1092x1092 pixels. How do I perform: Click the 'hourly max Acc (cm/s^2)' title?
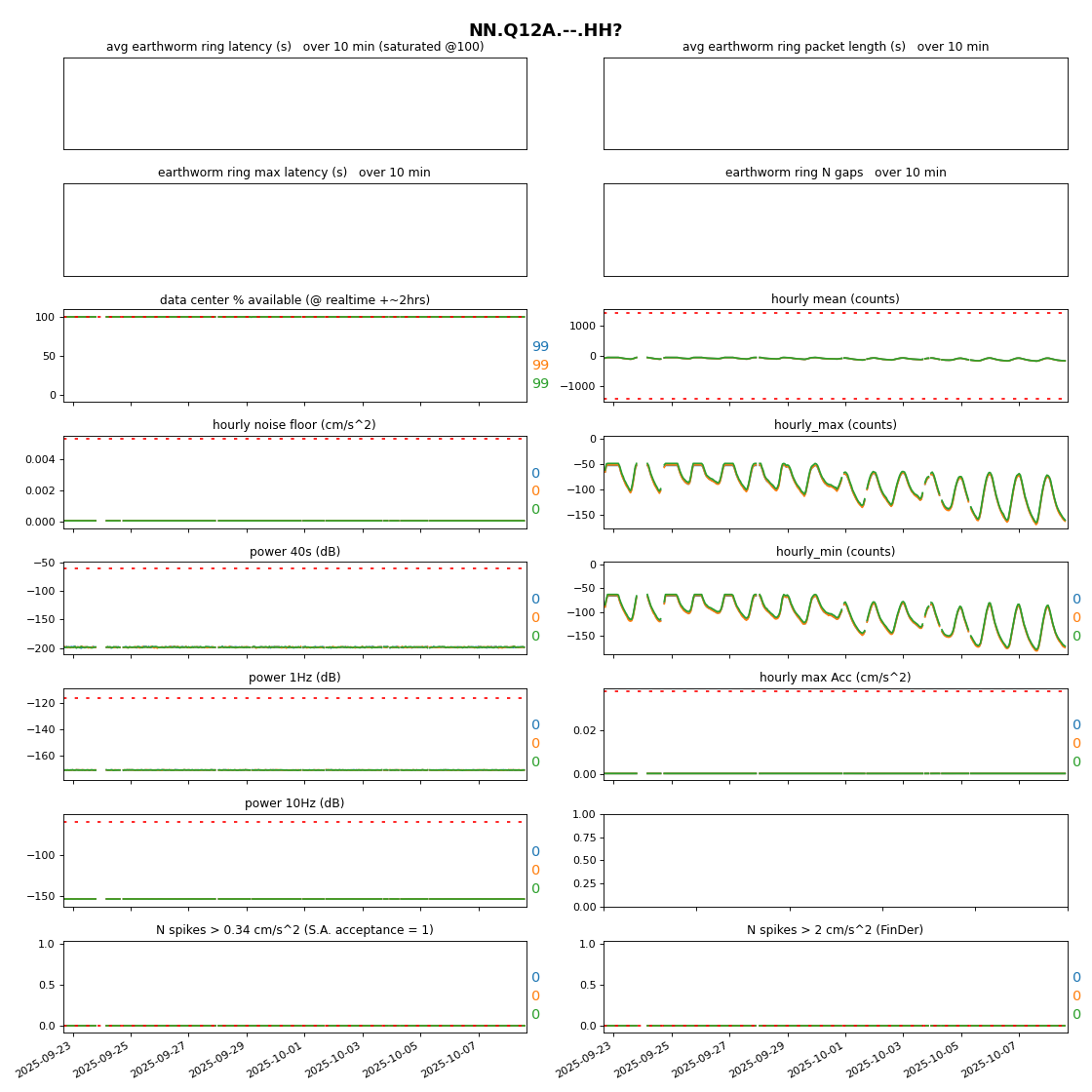click(835, 678)
